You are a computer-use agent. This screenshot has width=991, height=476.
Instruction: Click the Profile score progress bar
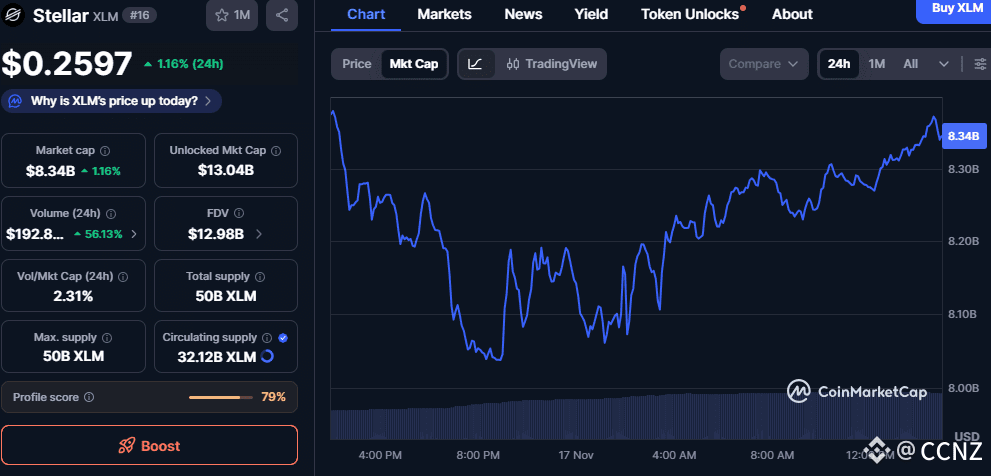tap(220, 397)
